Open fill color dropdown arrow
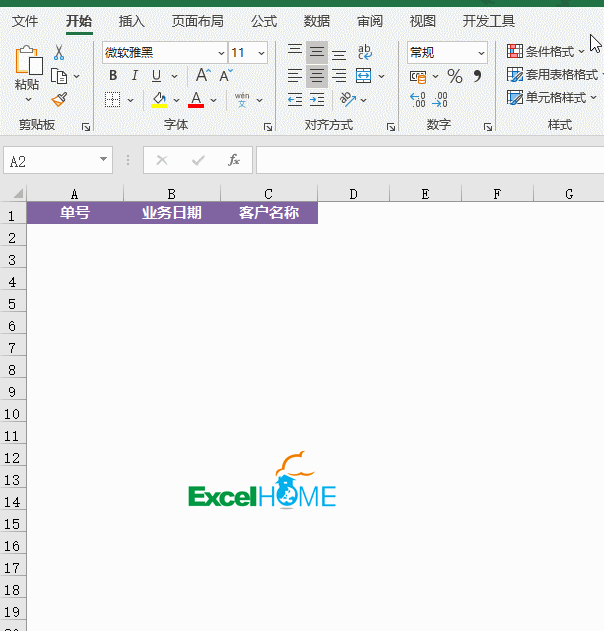 click(176, 100)
